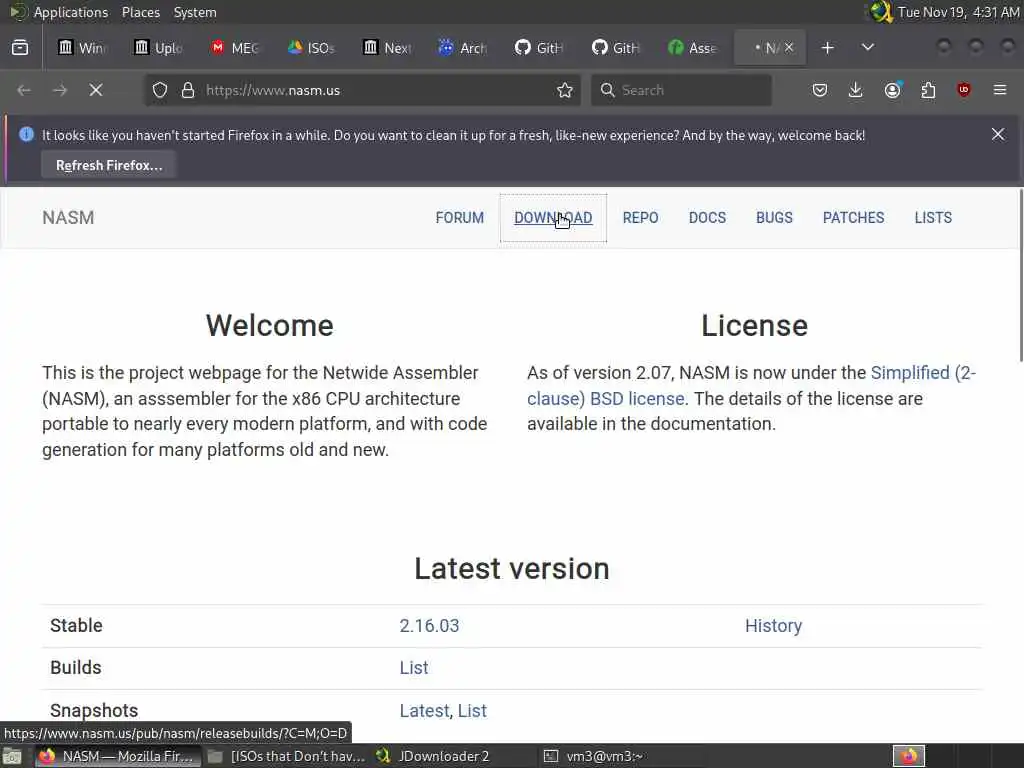Open the LISTS nav link
Screen dimensions: 1024x768
933,217
